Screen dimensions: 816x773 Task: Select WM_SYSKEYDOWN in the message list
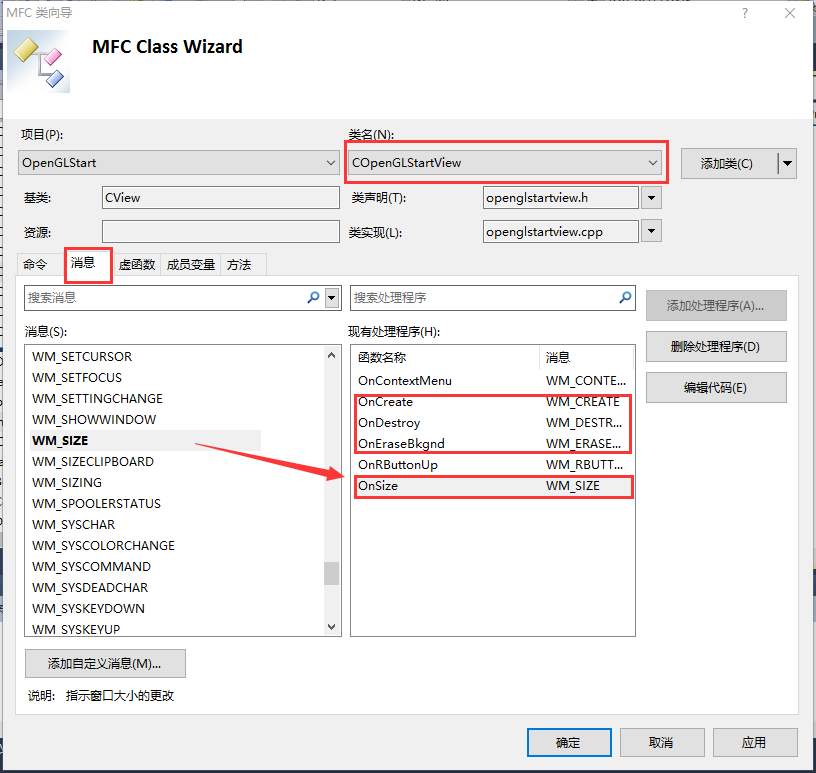tap(88, 609)
